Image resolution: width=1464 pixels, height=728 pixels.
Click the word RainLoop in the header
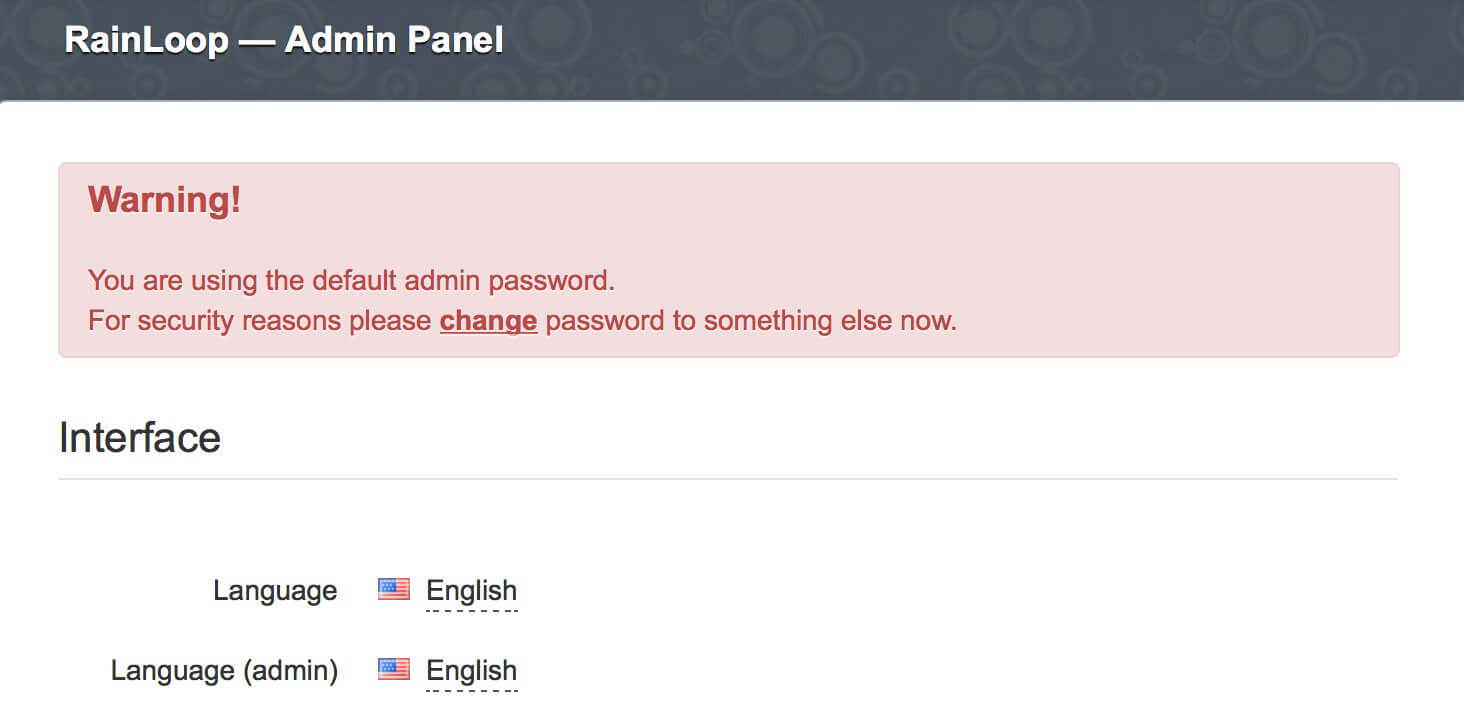point(146,40)
